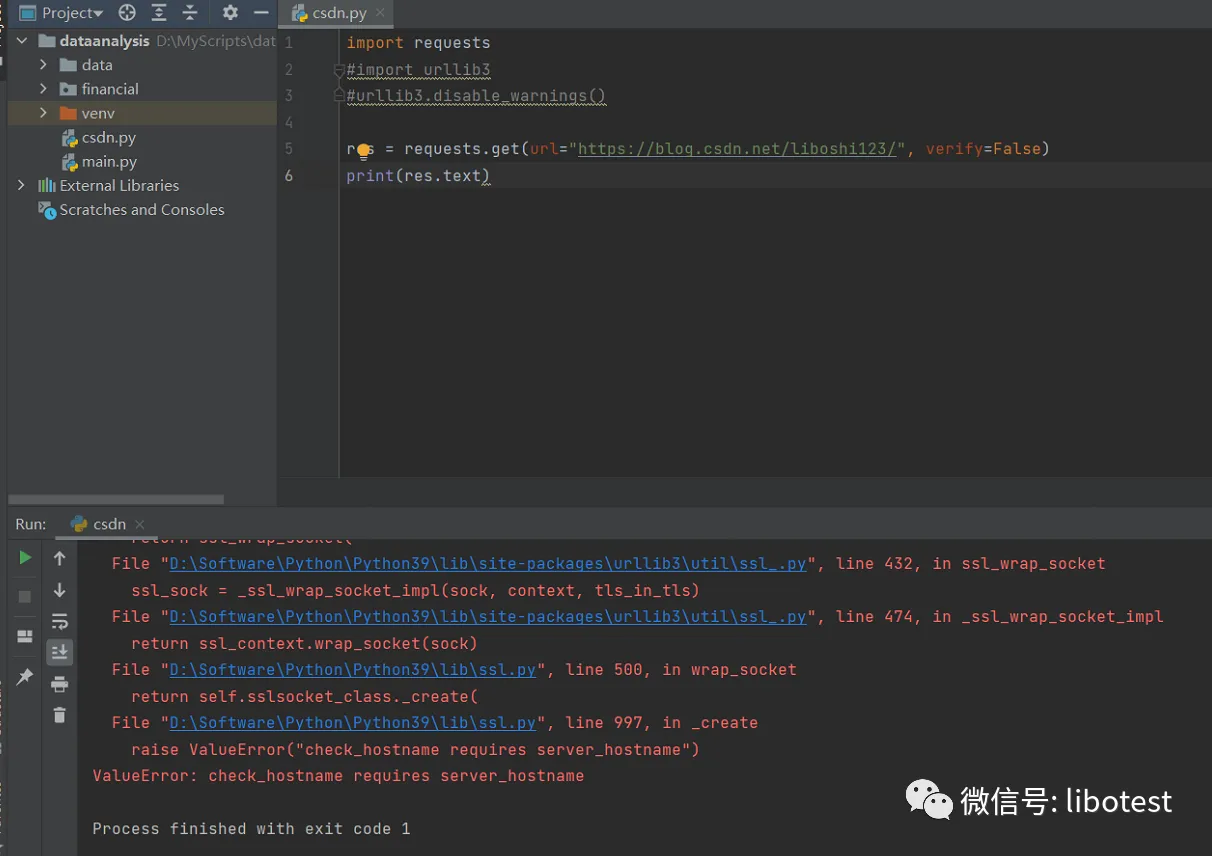Expand the venv folder
This screenshot has width=1212, height=856.
coord(43,113)
